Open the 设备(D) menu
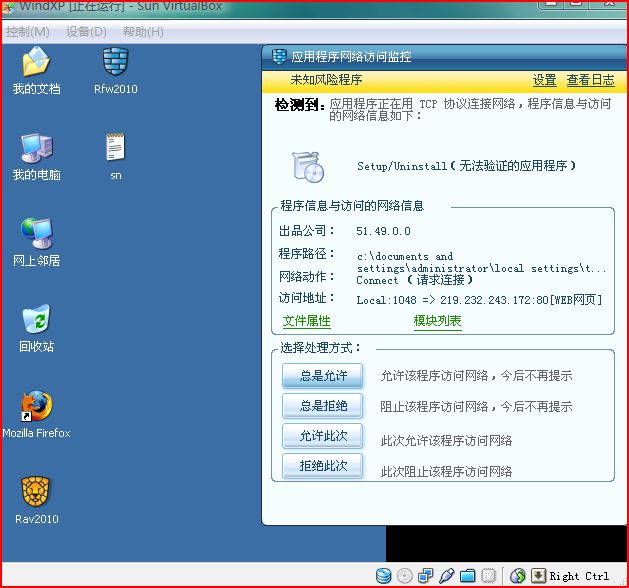 pyautogui.click(x=86, y=32)
